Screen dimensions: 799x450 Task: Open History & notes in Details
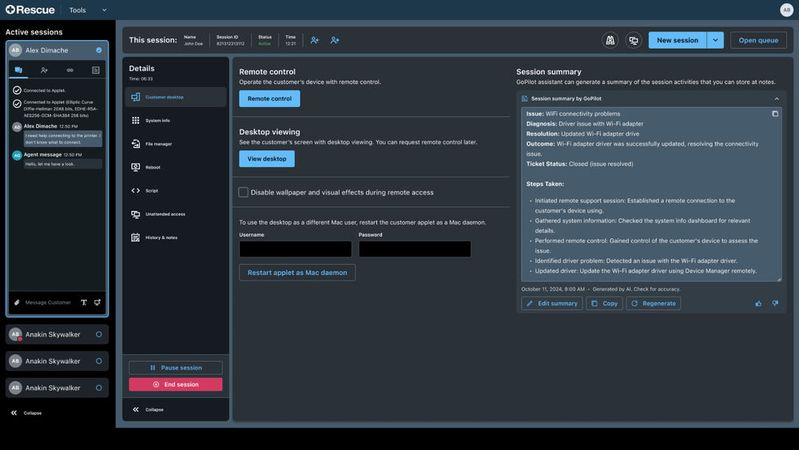175,237
